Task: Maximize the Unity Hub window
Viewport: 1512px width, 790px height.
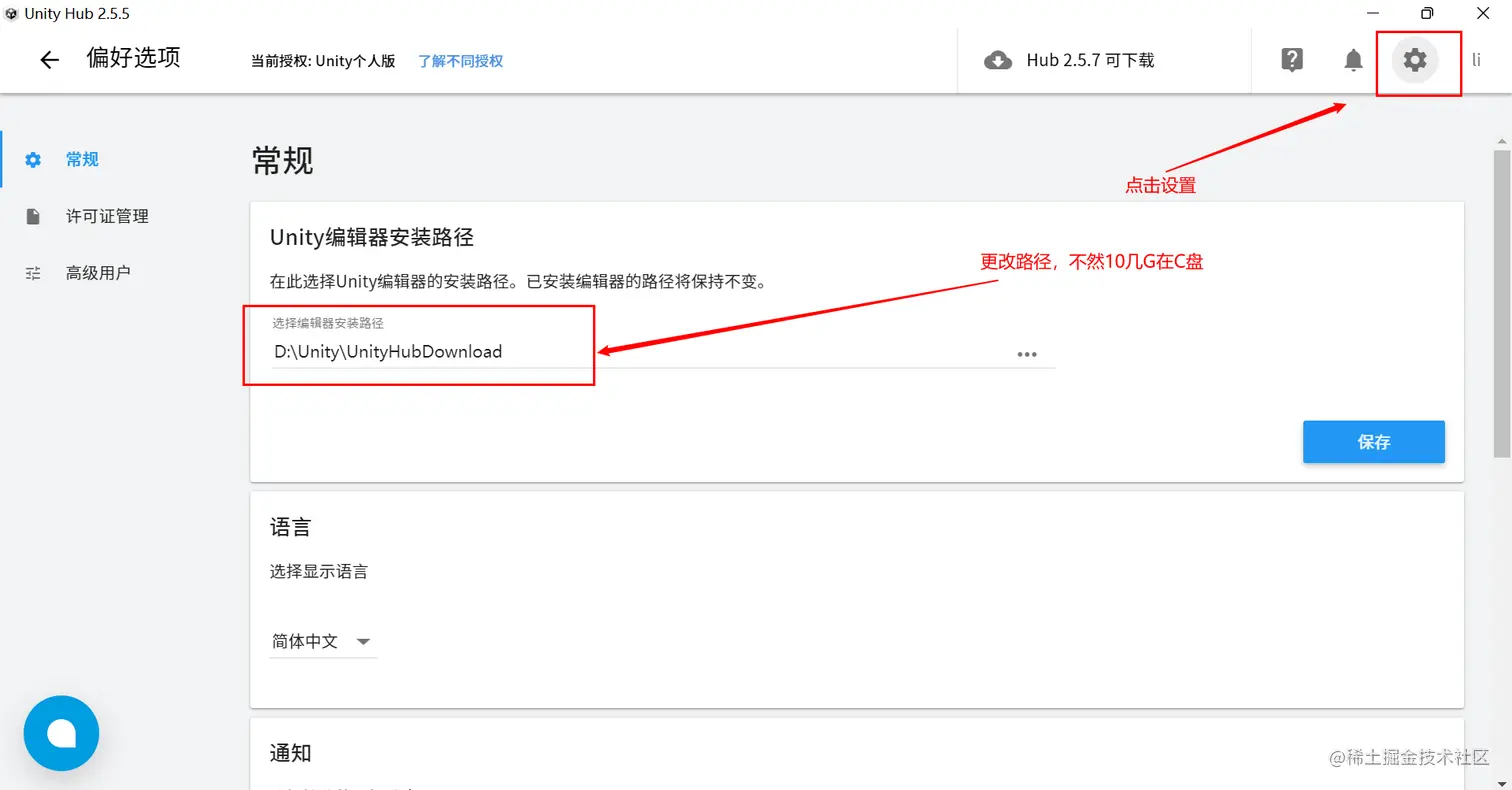Action: (x=1427, y=13)
